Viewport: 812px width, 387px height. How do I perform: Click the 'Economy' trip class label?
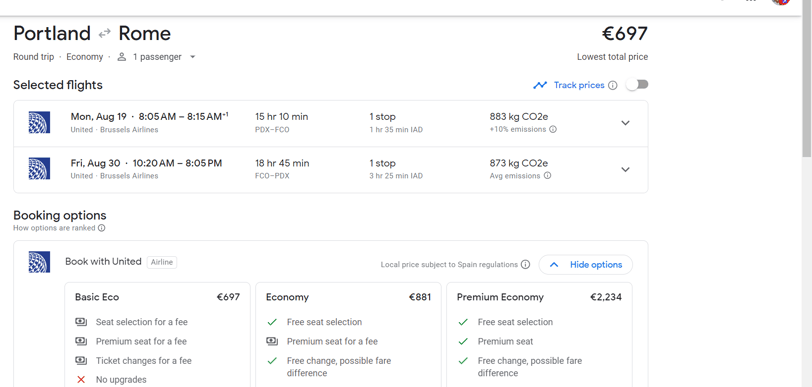click(84, 57)
